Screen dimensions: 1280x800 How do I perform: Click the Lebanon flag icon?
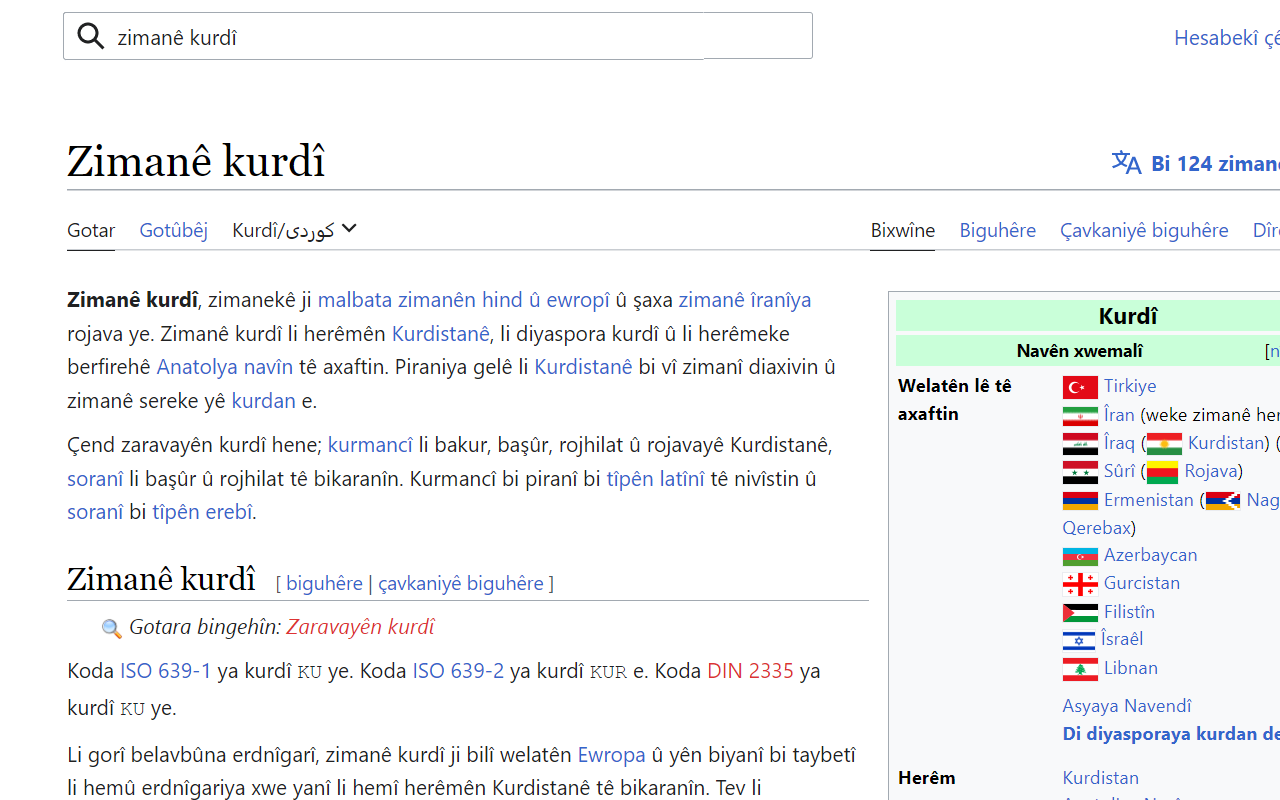pos(1080,669)
